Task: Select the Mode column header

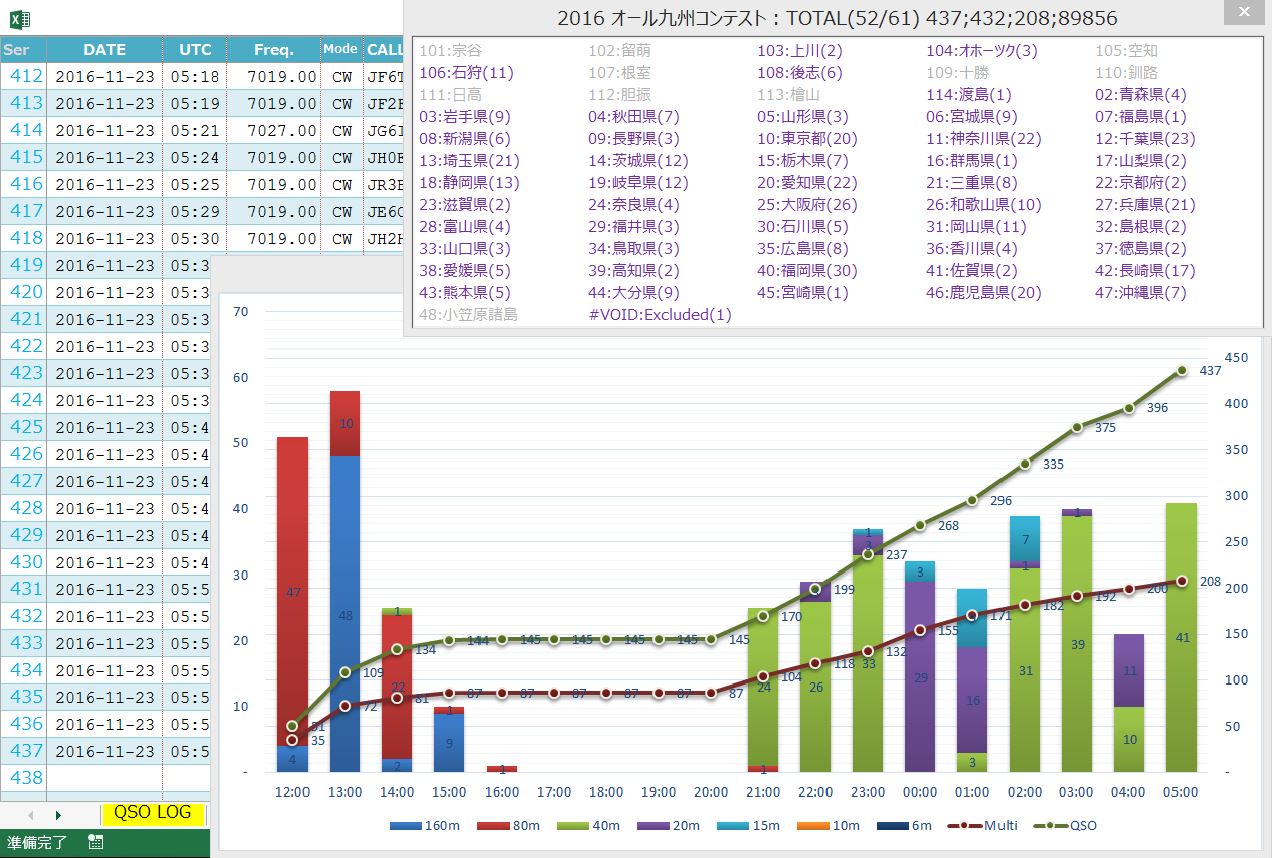Action: click(340, 49)
